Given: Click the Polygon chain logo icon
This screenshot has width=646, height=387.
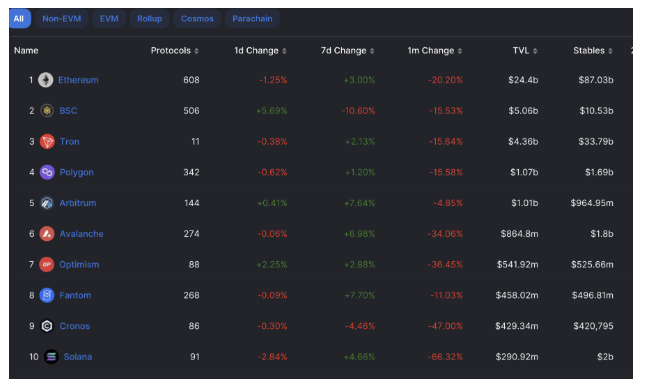Looking at the screenshot, I should point(47,172).
